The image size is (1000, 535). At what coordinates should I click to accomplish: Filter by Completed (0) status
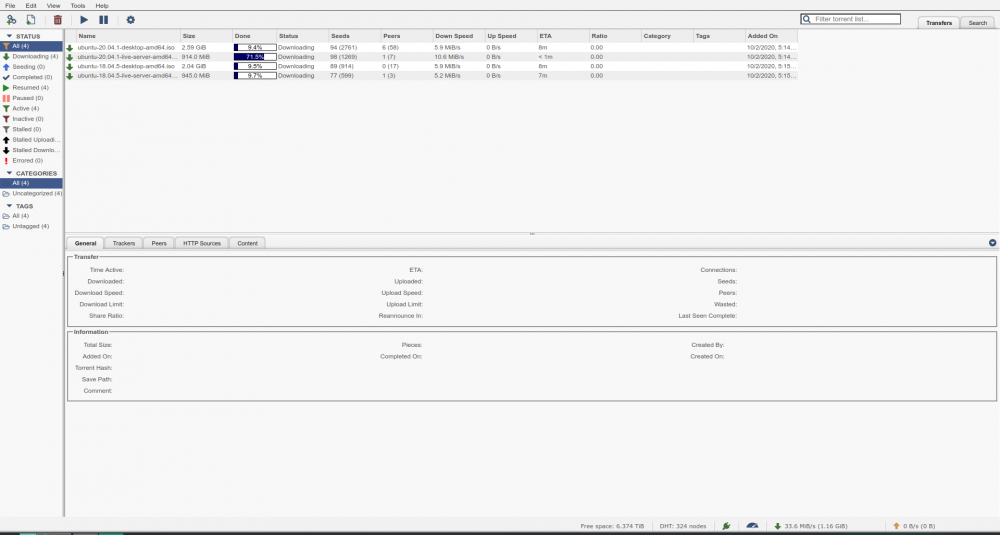[x=31, y=77]
